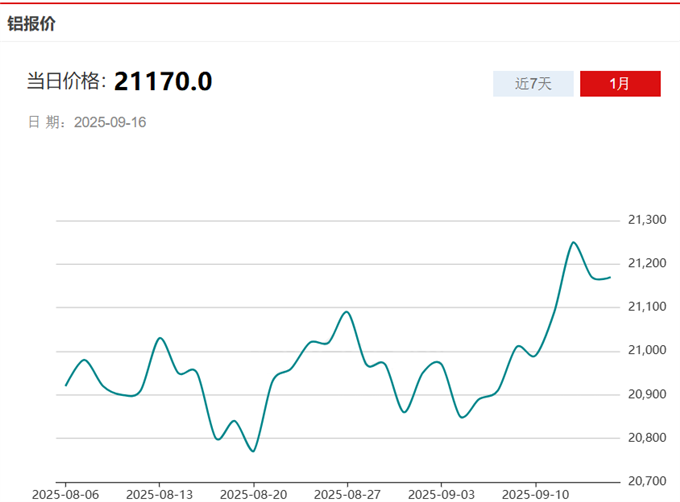The width and height of the screenshot is (680, 502).
Task: Click the highest peak of the price line
Action: point(573,242)
